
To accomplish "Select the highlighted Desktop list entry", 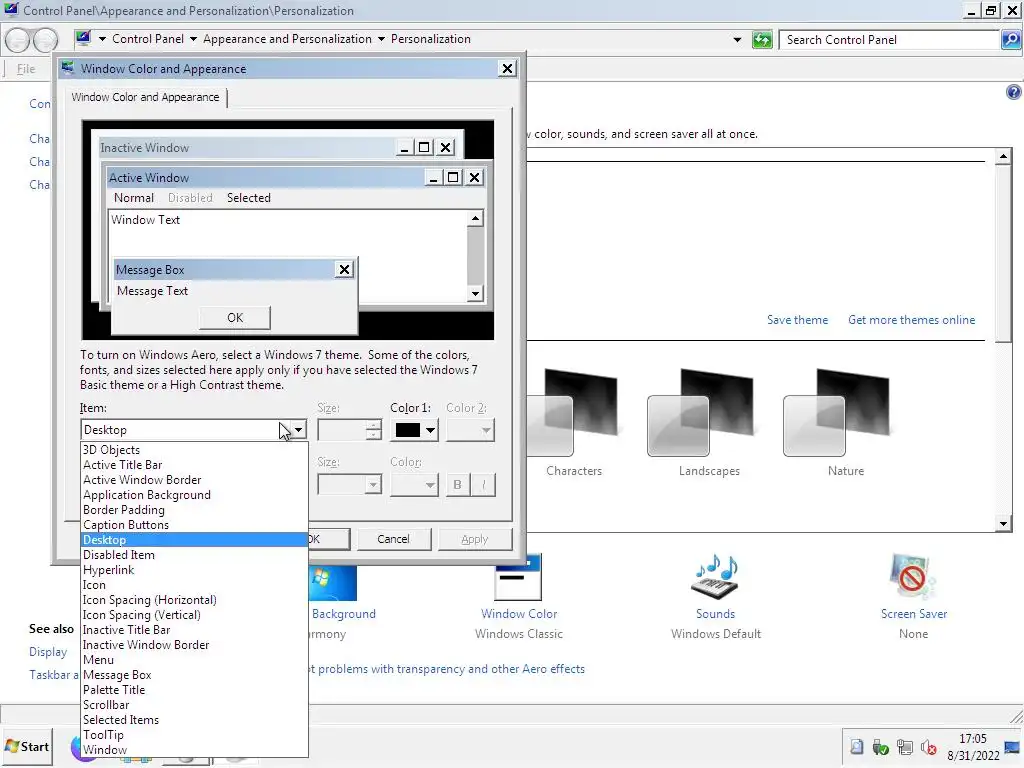I will coord(194,540).
